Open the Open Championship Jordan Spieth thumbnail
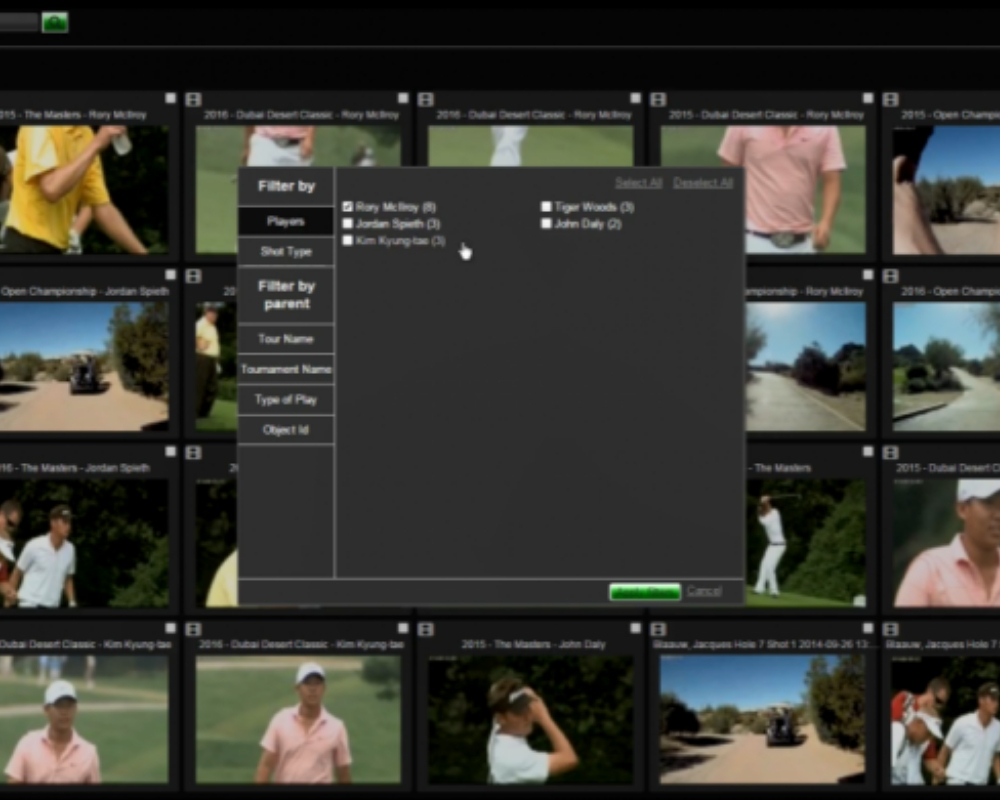The width and height of the screenshot is (1000, 800). click(x=84, y=366)
